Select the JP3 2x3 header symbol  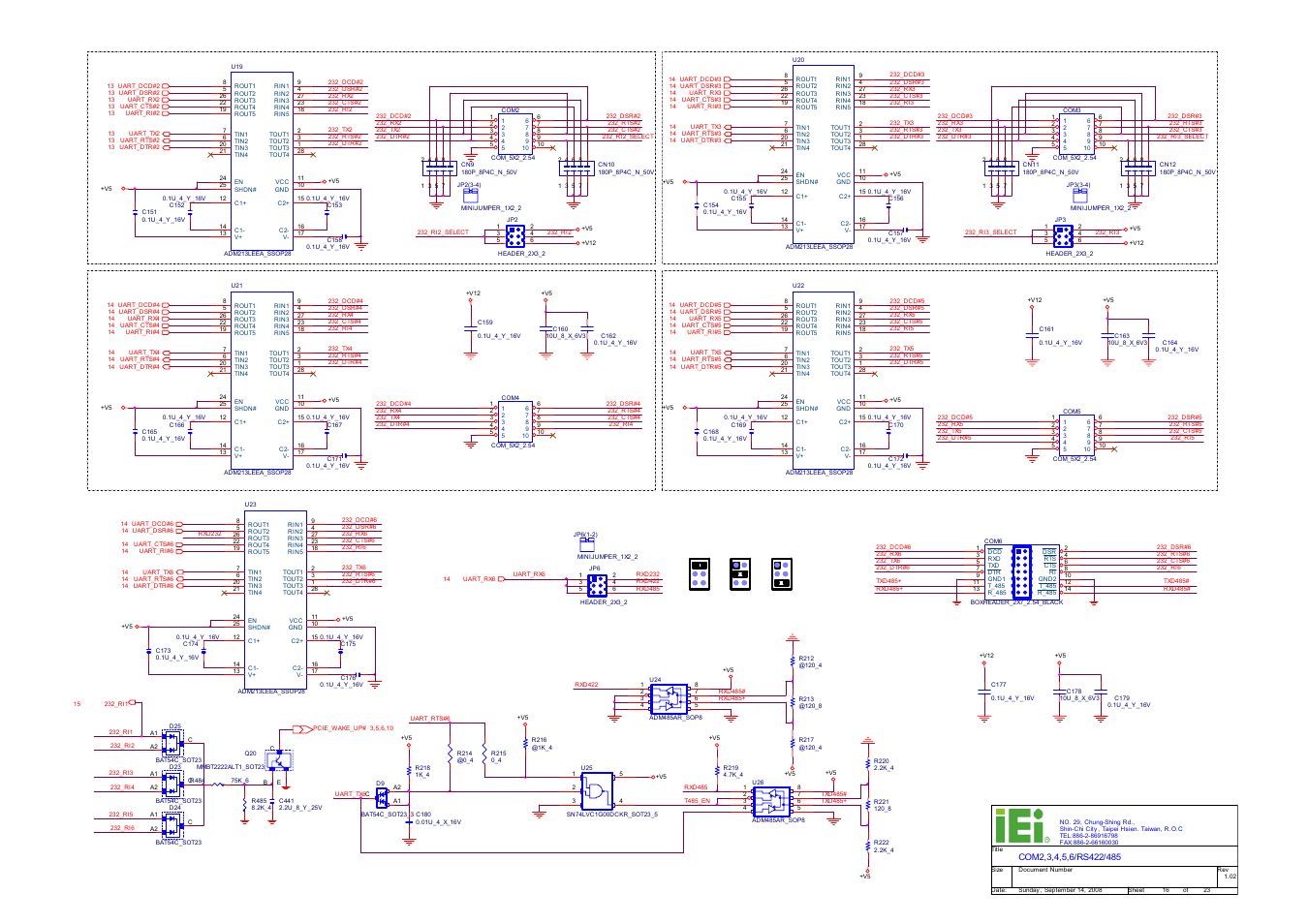[x=1063, y=235]
